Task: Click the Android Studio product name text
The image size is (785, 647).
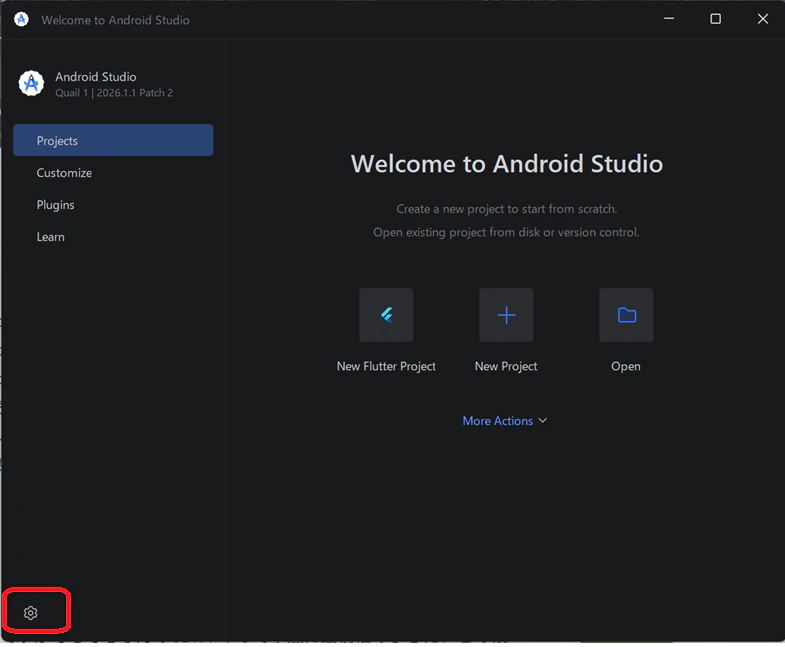Action: 96,77
